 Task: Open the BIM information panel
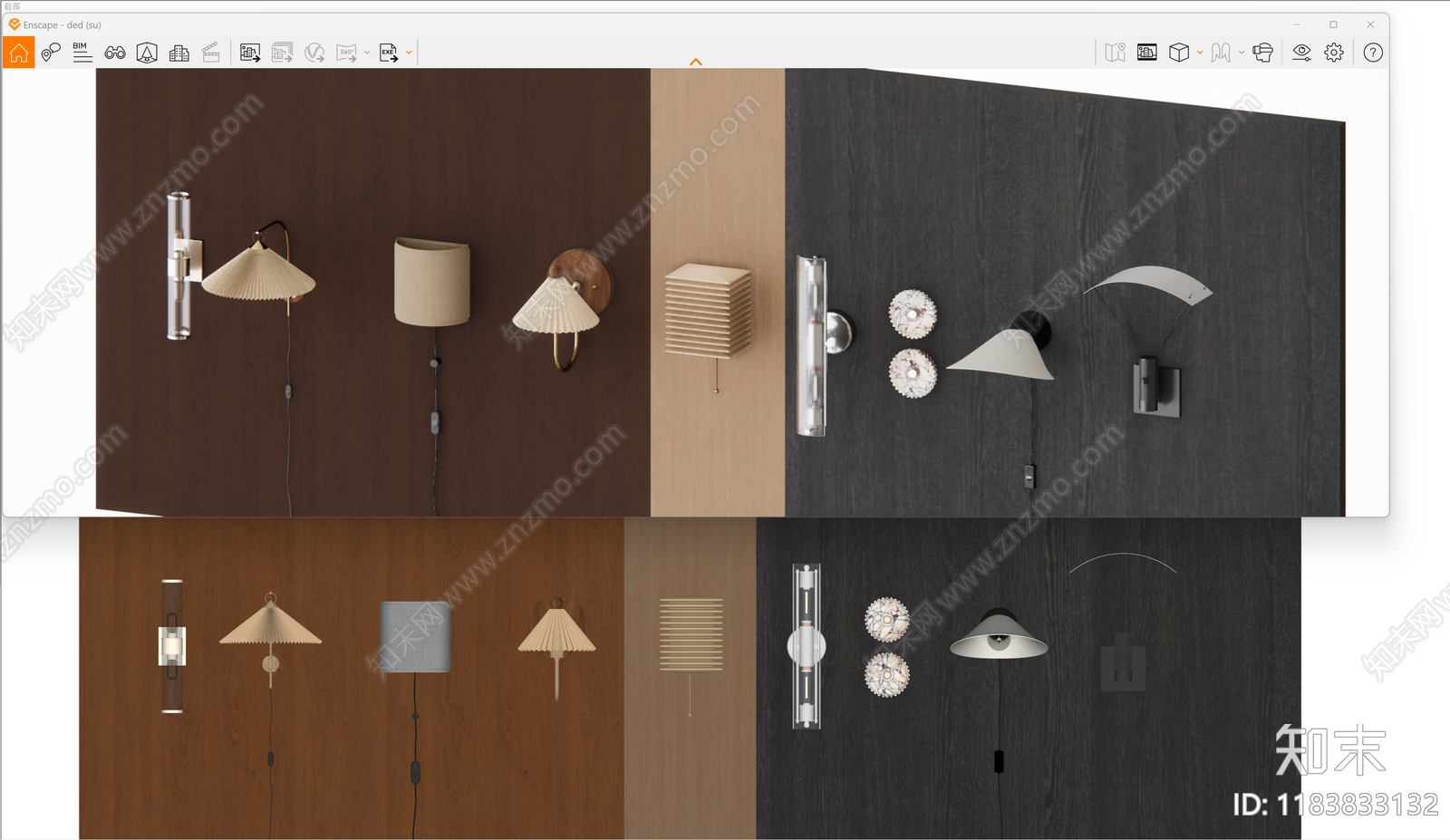click(x=82, y=53)
